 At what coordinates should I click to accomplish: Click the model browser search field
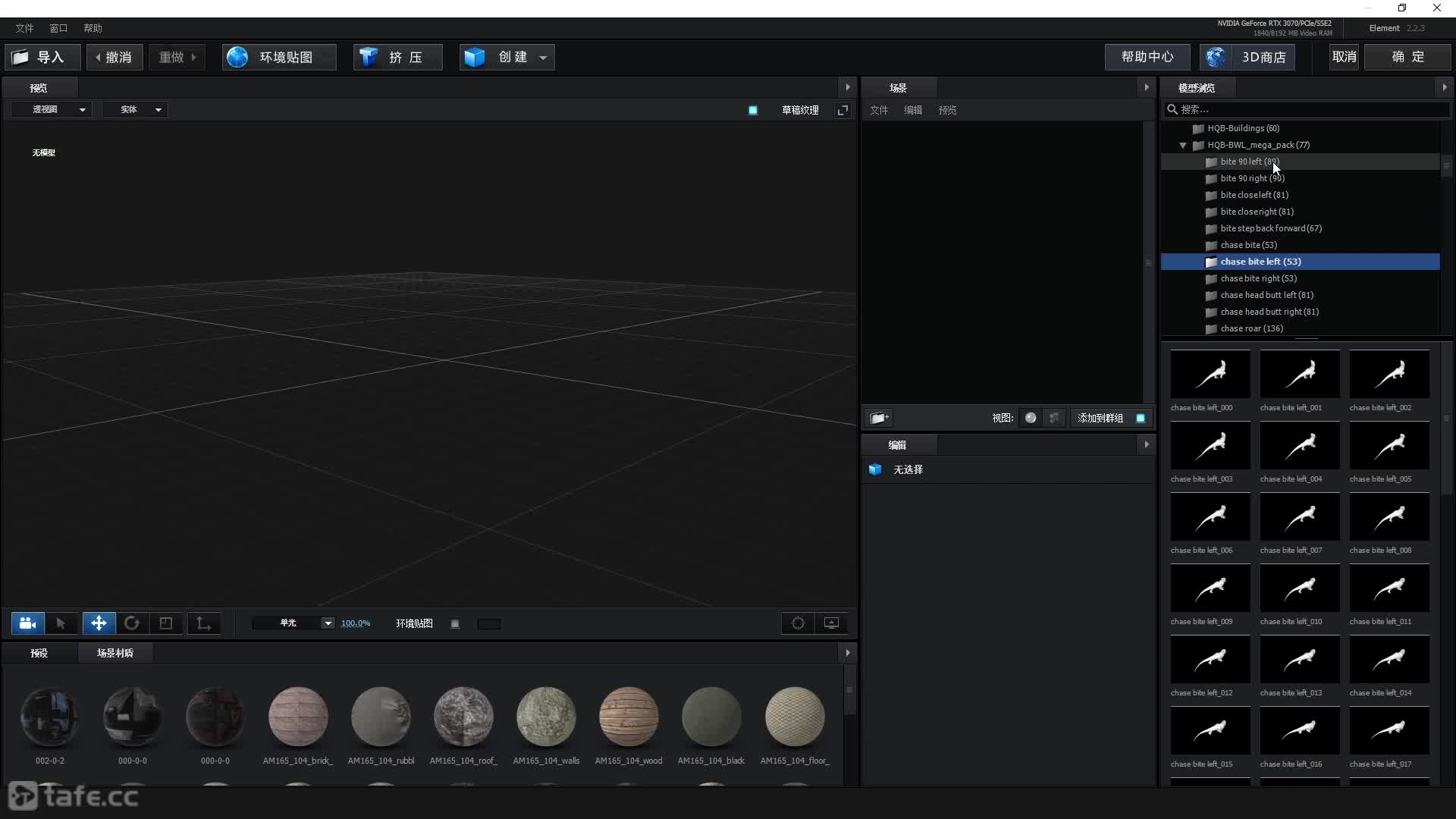tap(1307, 109)
